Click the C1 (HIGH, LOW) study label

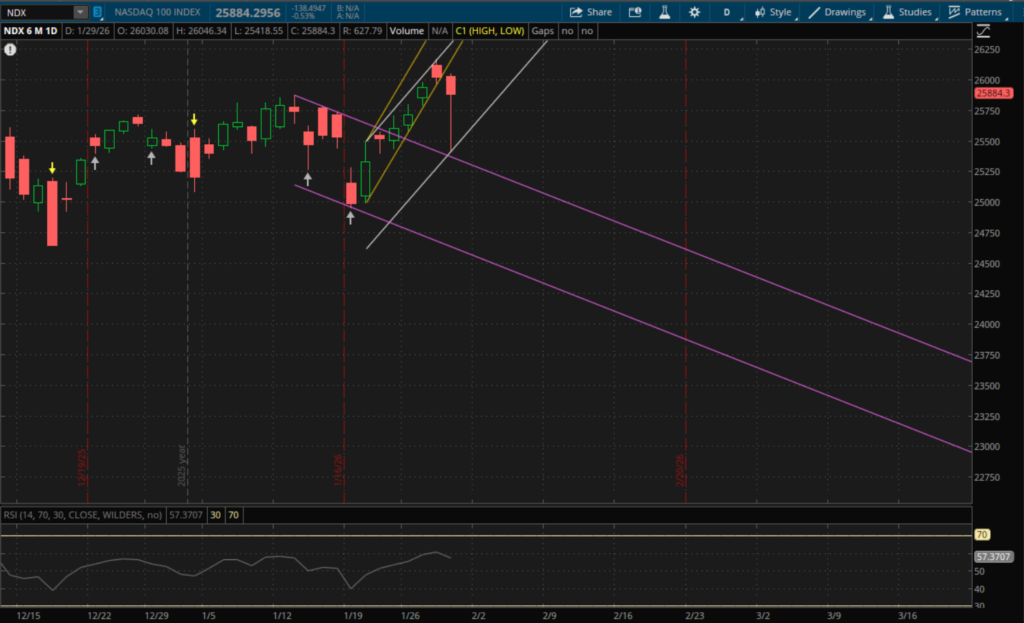click(490, 31)
